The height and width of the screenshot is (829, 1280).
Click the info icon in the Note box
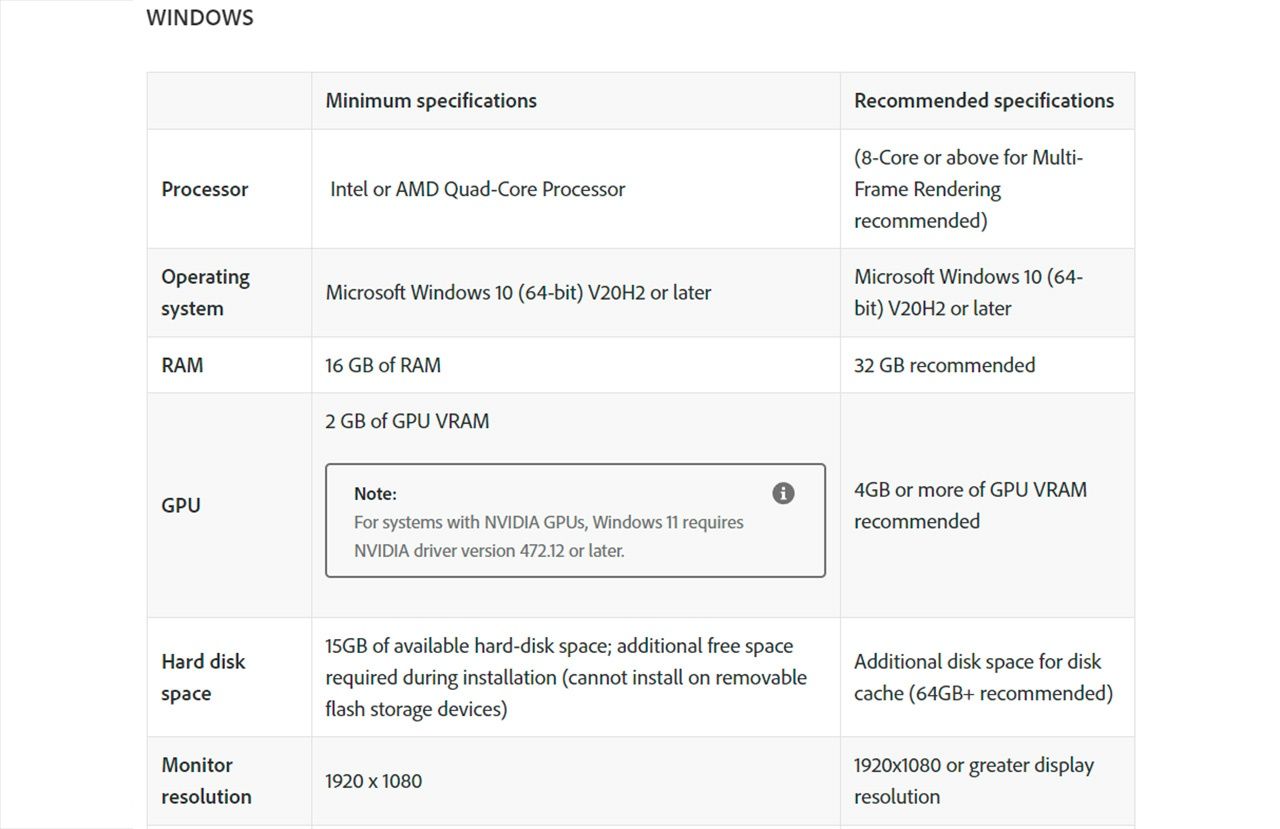(783, 493)
